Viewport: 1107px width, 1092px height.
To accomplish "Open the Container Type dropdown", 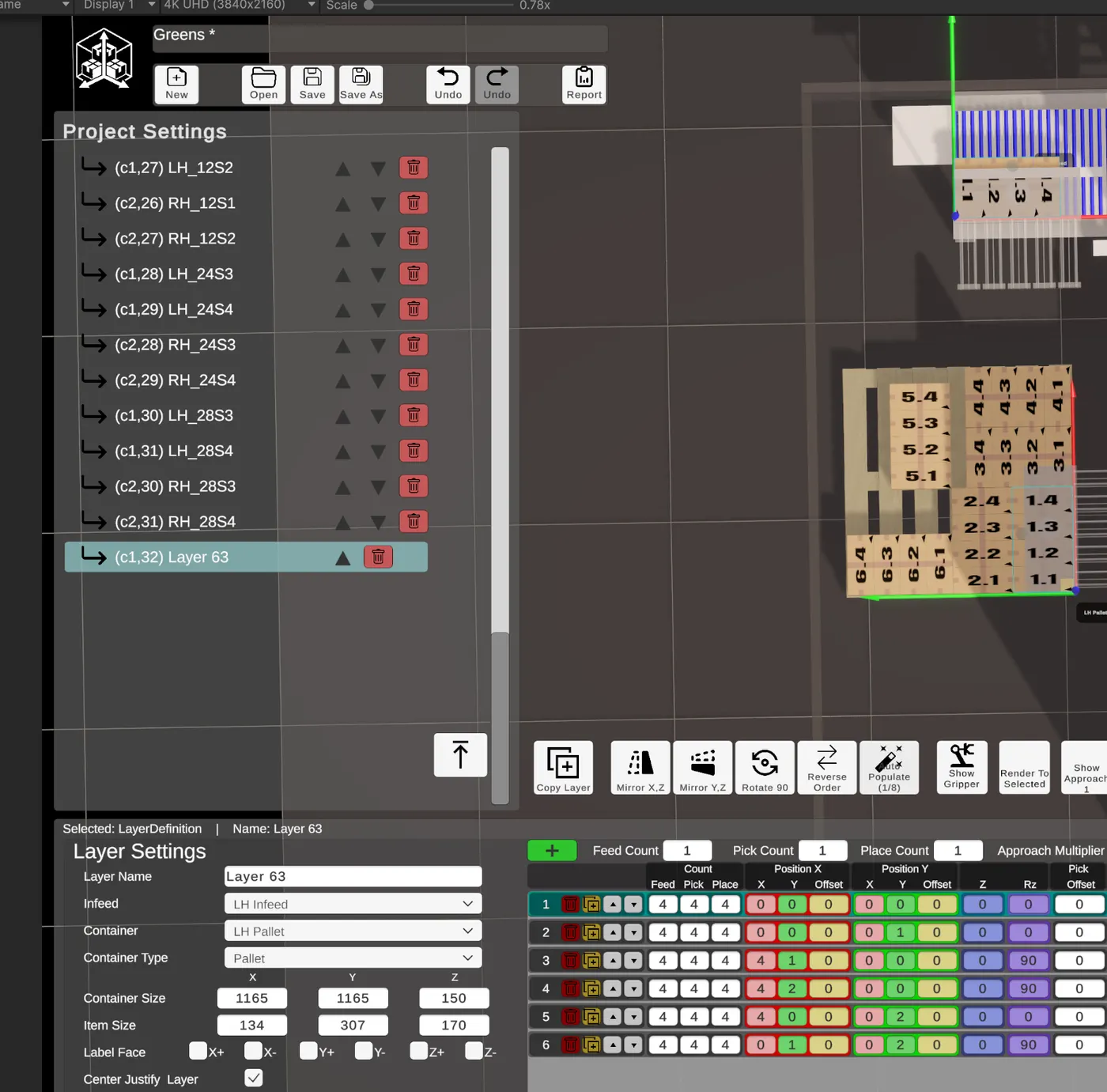I will (353, 958).
